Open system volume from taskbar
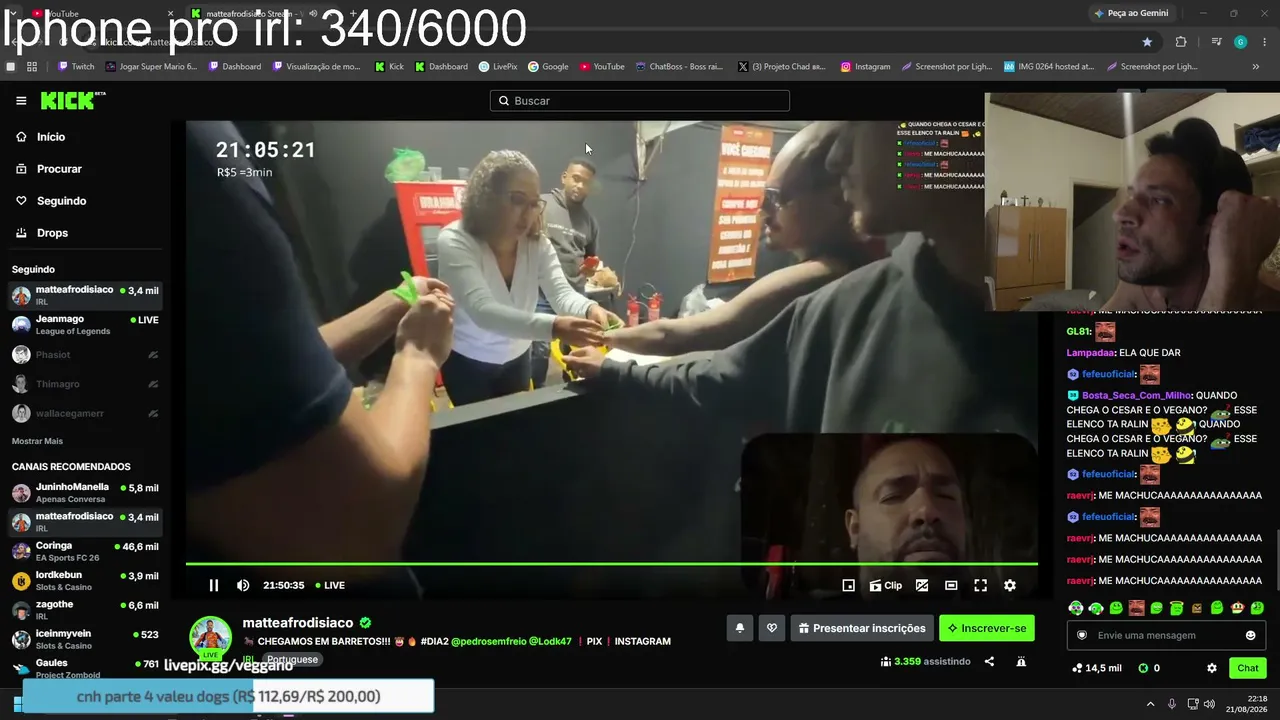 pyautogui.click(x=1209, y=704)
